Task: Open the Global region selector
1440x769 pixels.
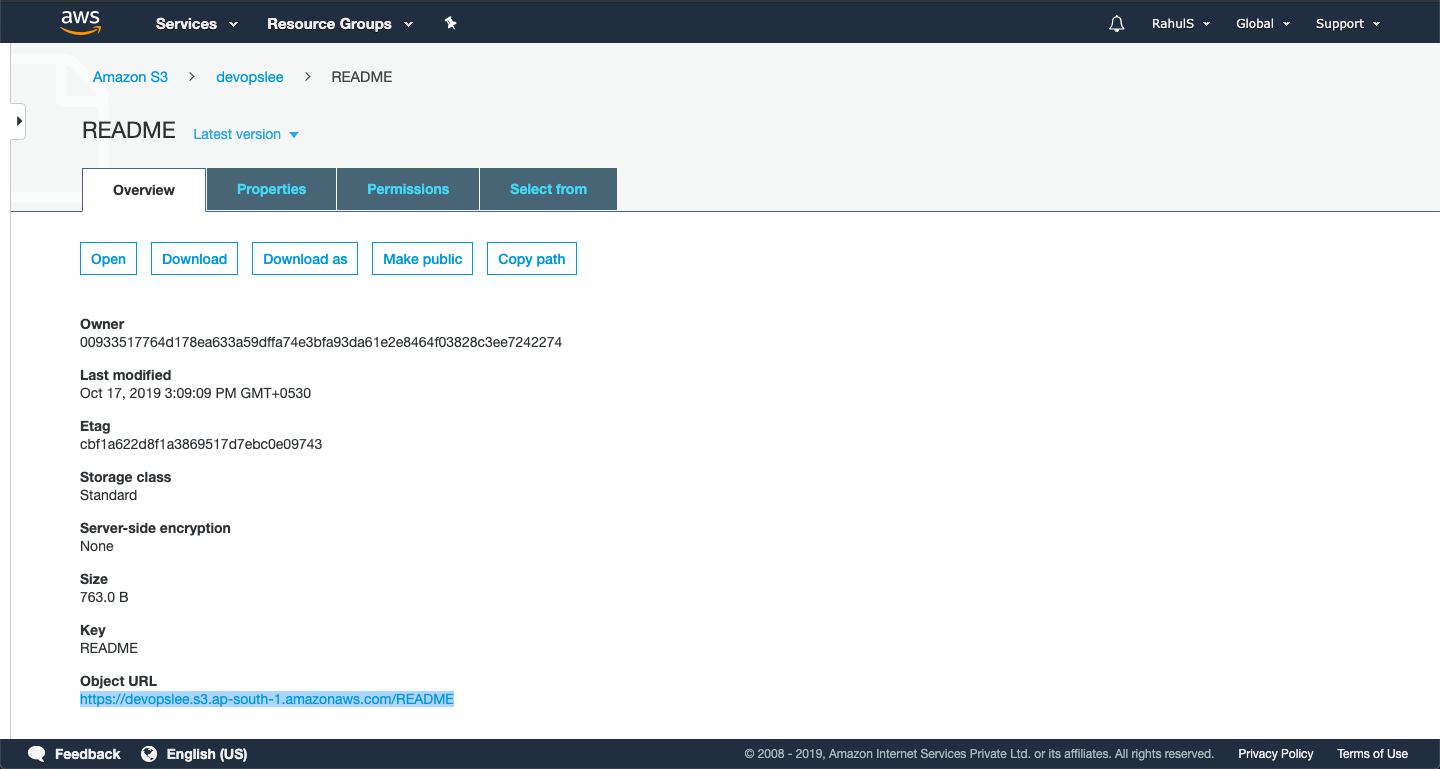Action: pyautogui.click(x=1263, y=24)
